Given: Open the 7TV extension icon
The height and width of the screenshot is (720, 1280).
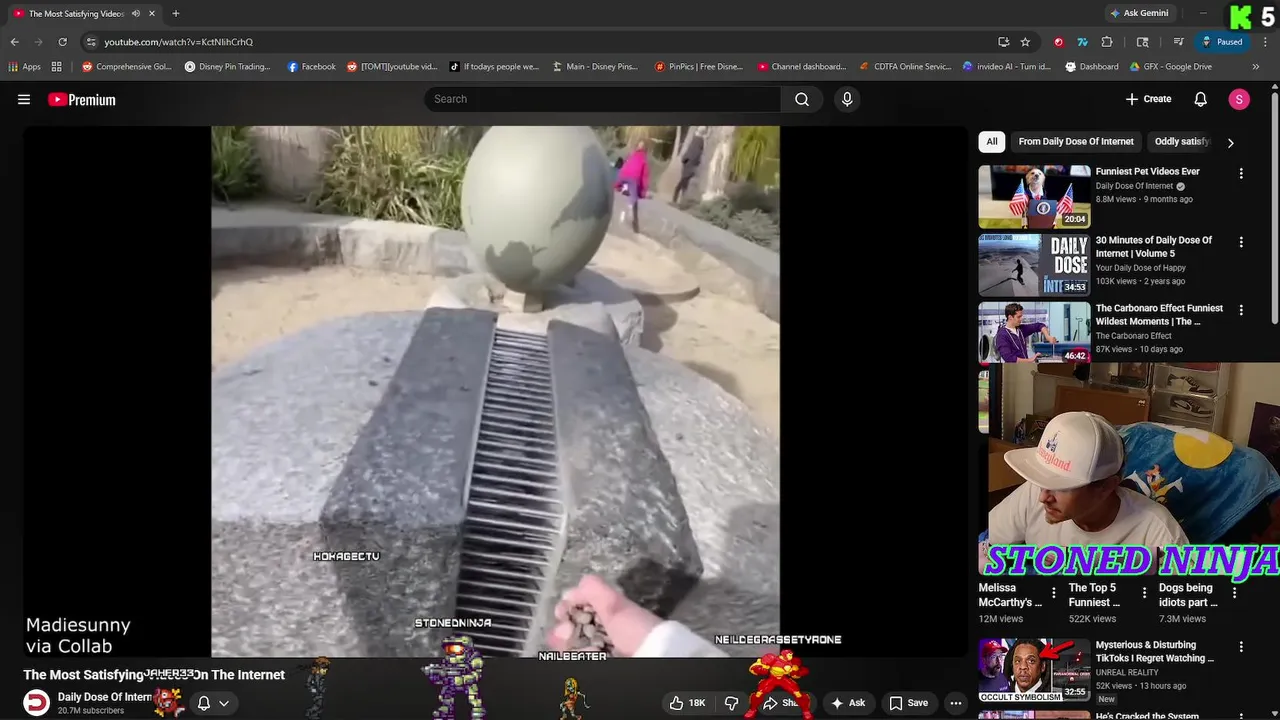Looking at the screenshot, I should (1082, 42).
